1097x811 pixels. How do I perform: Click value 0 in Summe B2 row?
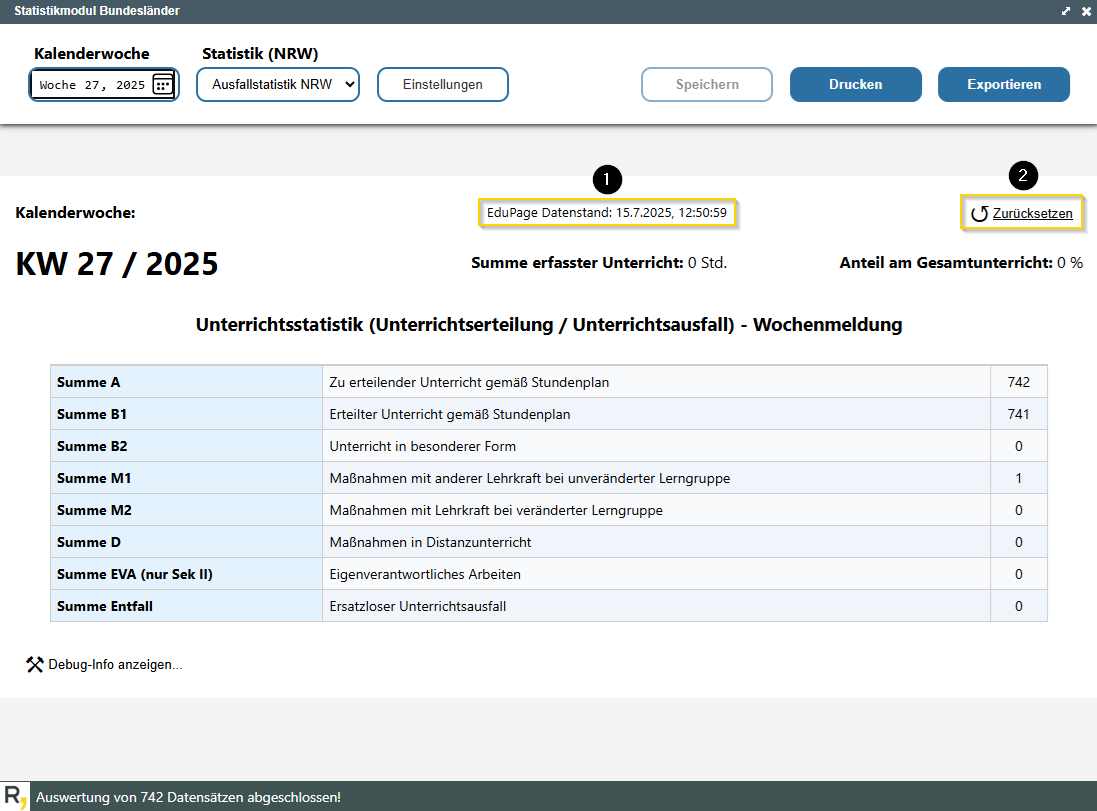[x=1019, y=446]
